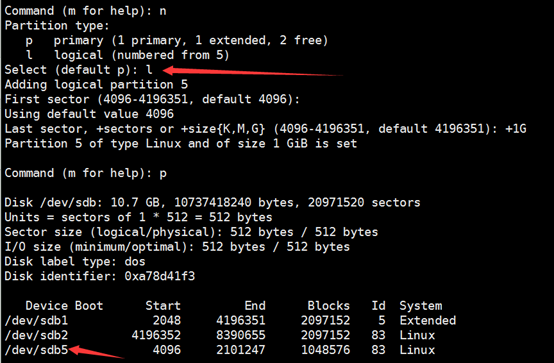This screenshot has width=554, height=363.
Task: Click the 'Id' column header
Action: point(378,306)
